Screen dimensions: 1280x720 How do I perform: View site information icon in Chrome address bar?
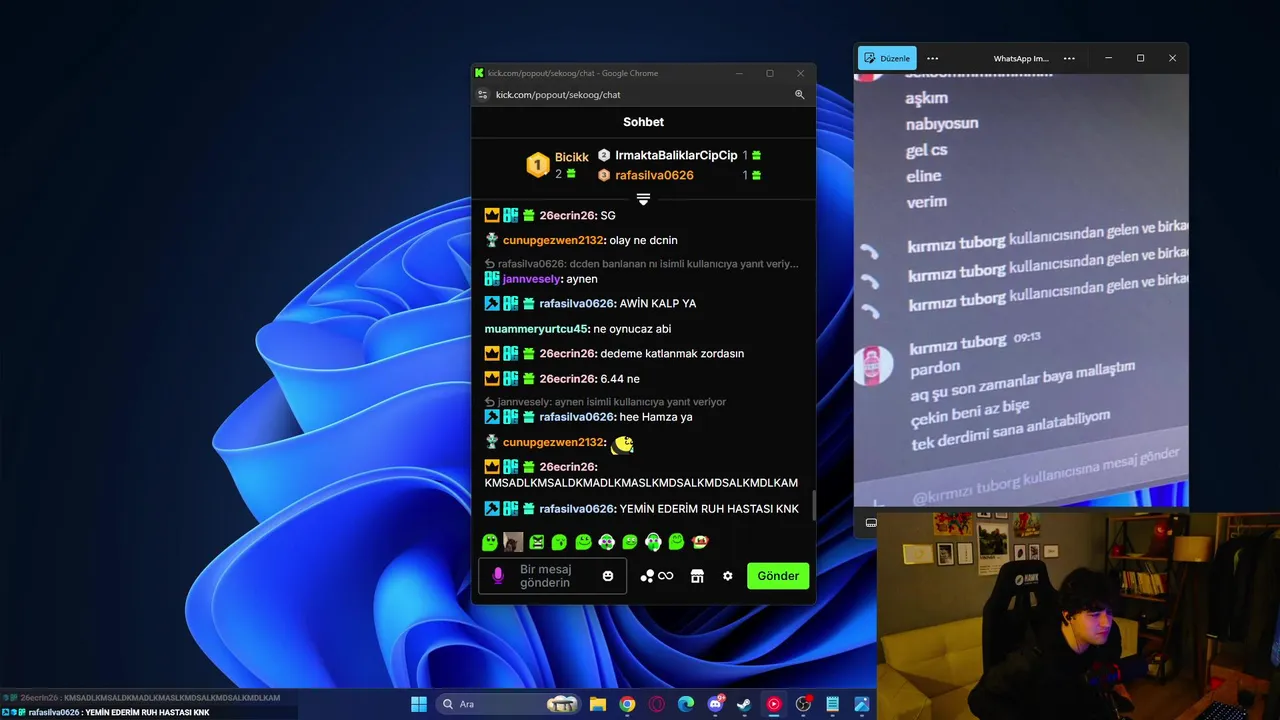tap(482, 95)
